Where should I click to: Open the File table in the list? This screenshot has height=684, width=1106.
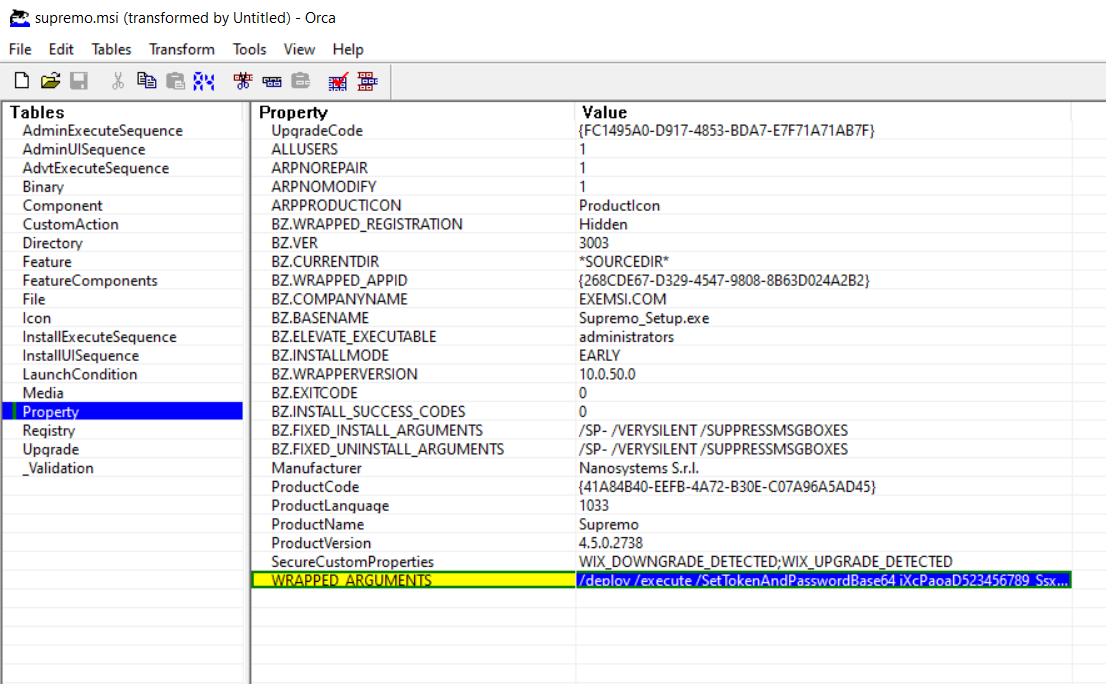(34, 299)
